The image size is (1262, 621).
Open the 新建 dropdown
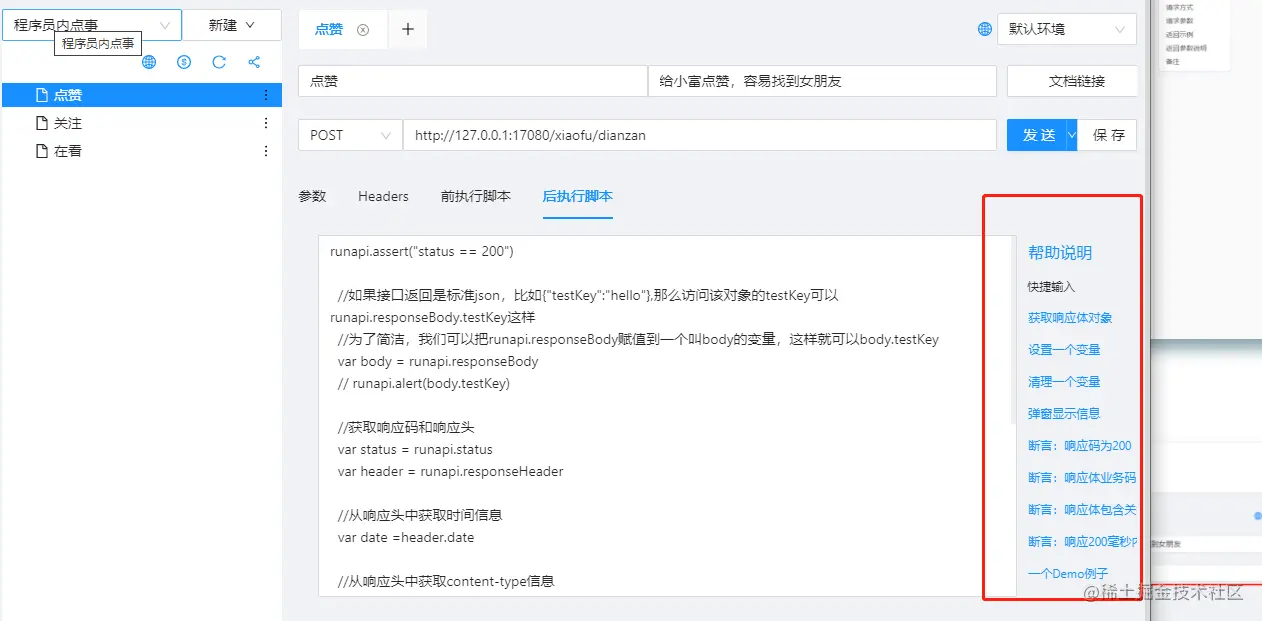point(232,25)
